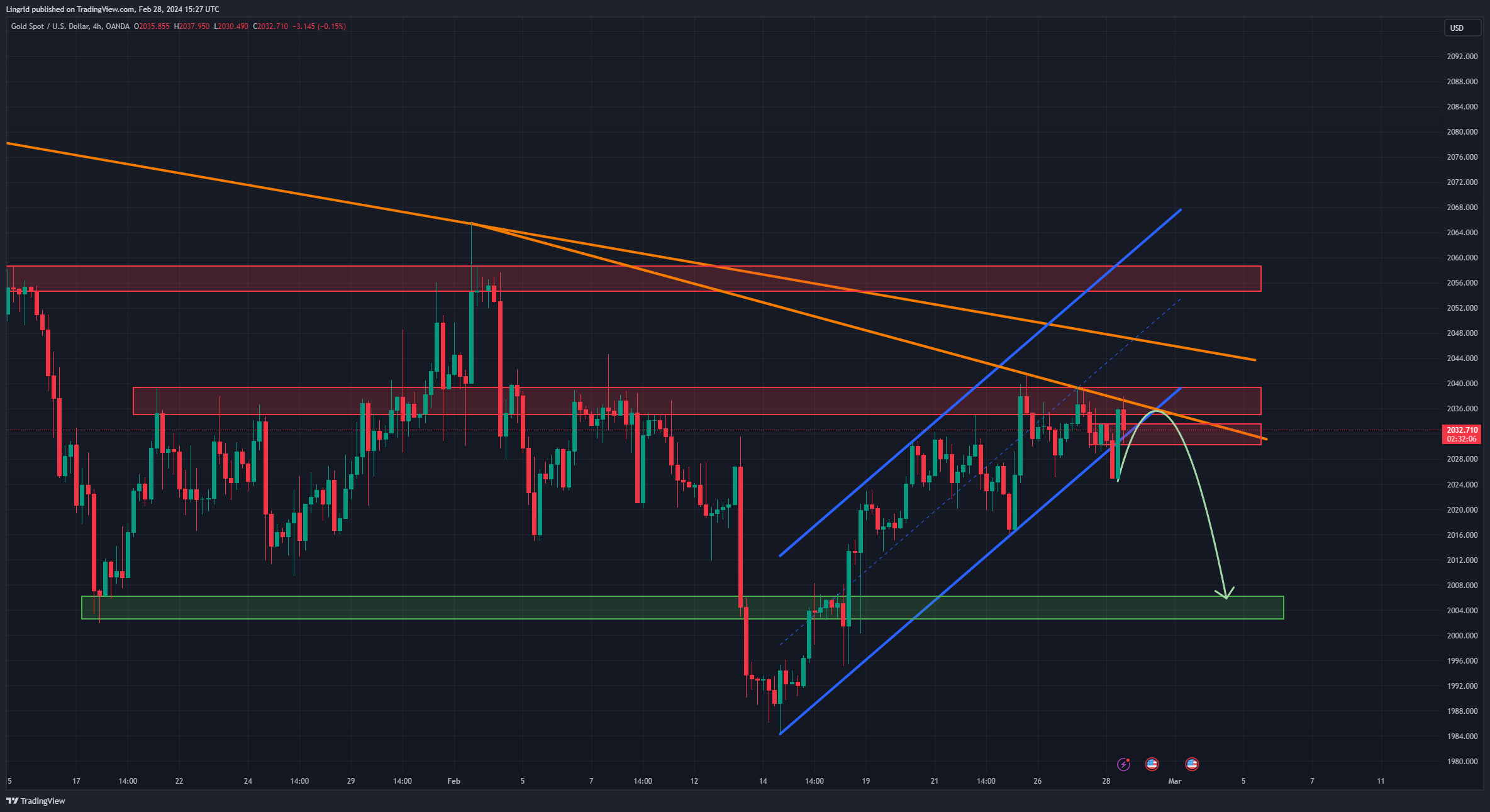Click the purple lightning event icon
Image resolution: width=1490 pixels, height=812 pixels.
pos(1123,764)
